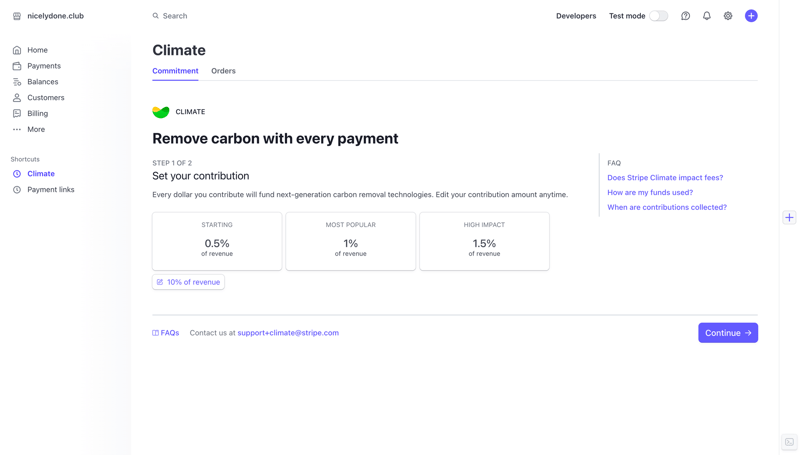Open the Developers menu

576,16
